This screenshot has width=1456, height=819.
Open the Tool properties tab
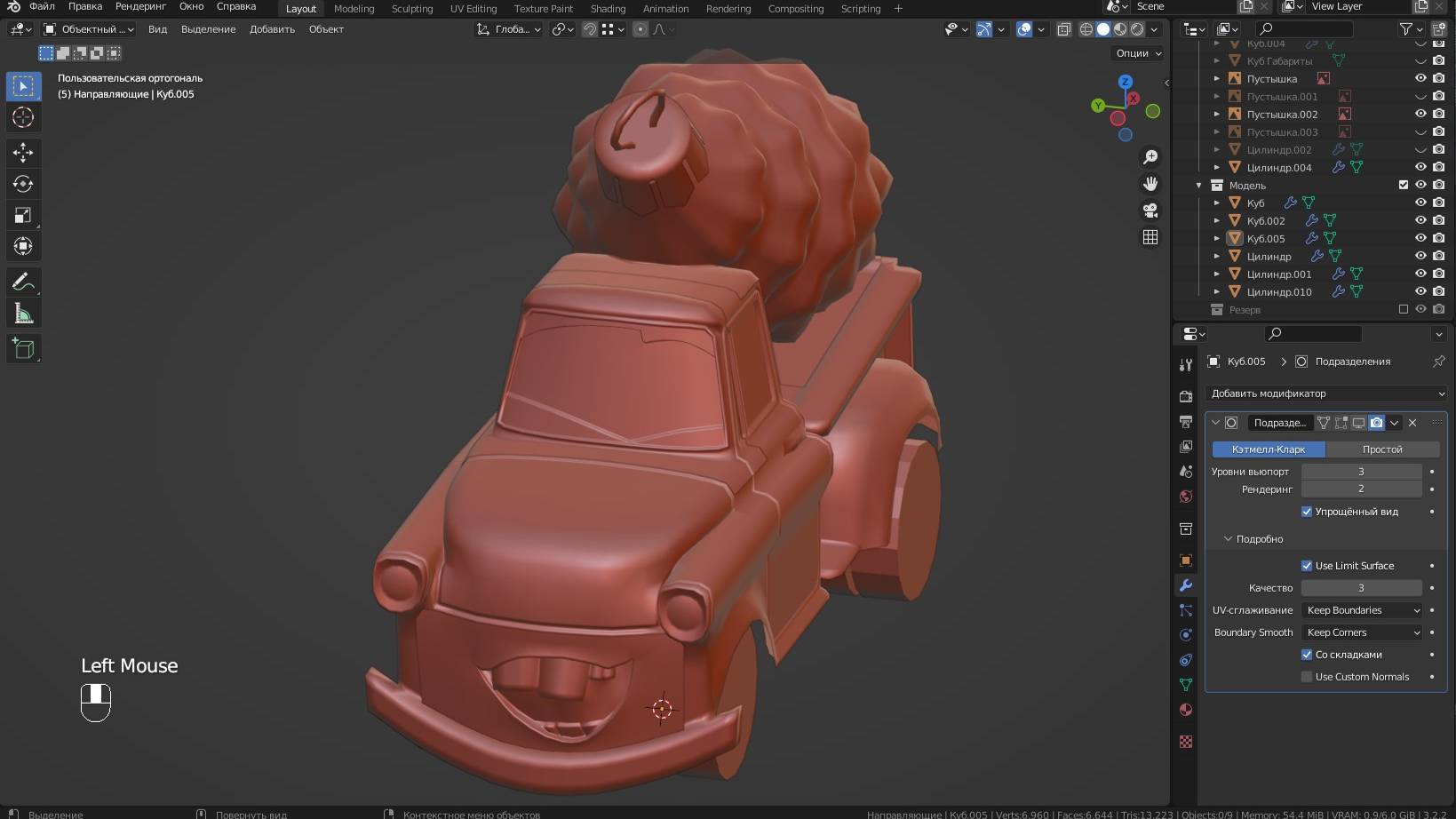[1186, 365]
